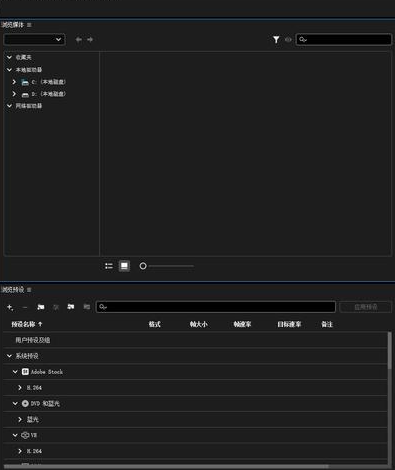Sort by the 预设名称 column header
Viewport: 395px width, 470px height.
(23, 324)
